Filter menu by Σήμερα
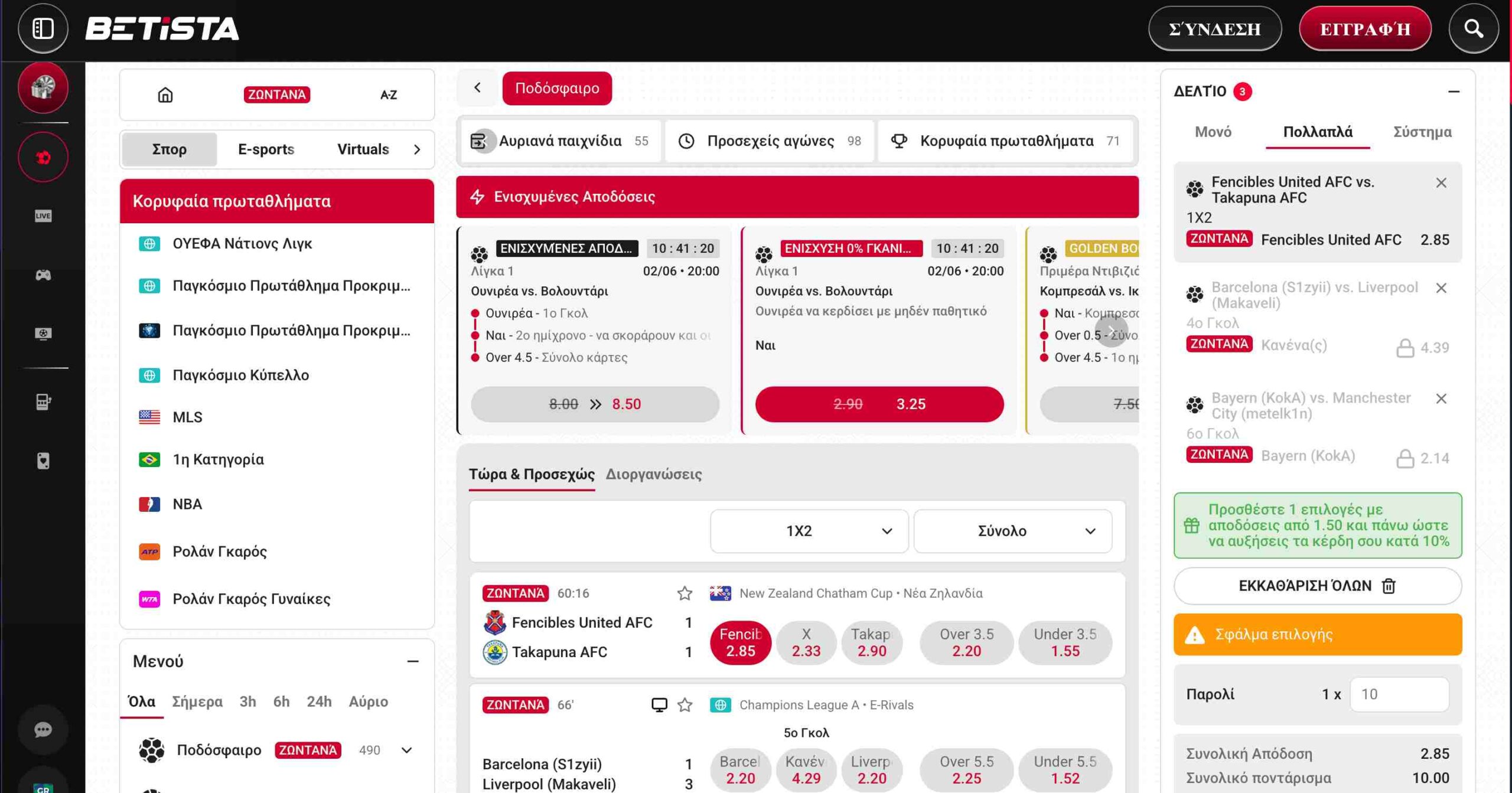 coord(197,701)
